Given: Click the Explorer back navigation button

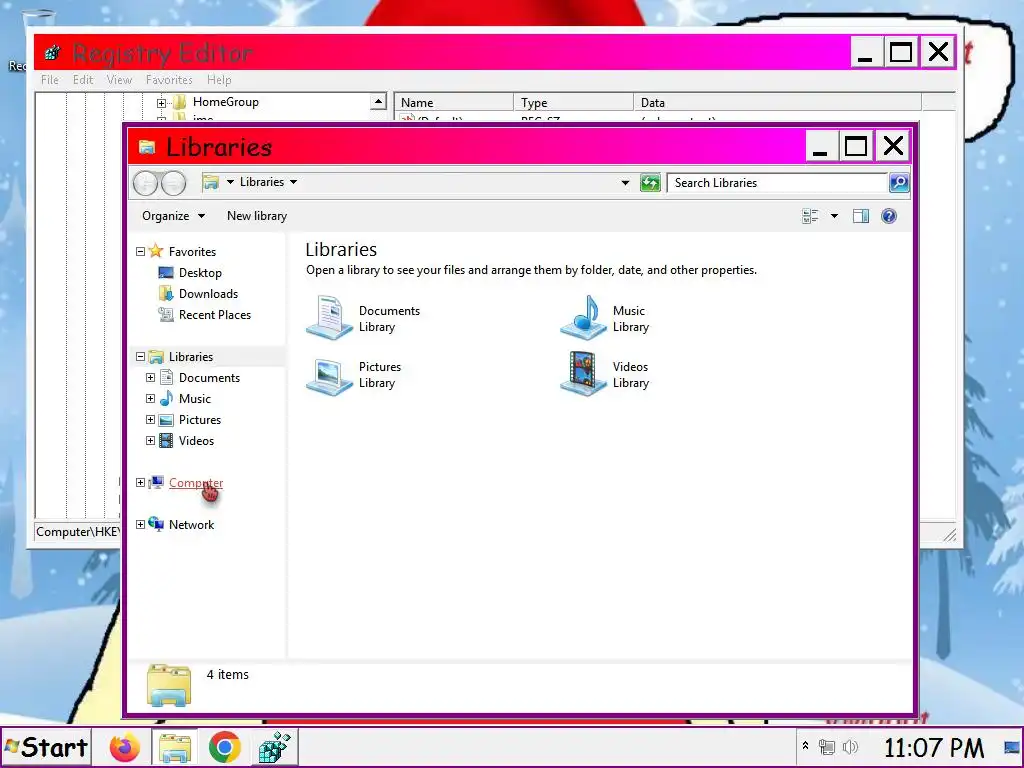Looking at the screenshot, I should click(x=145, y=183).
